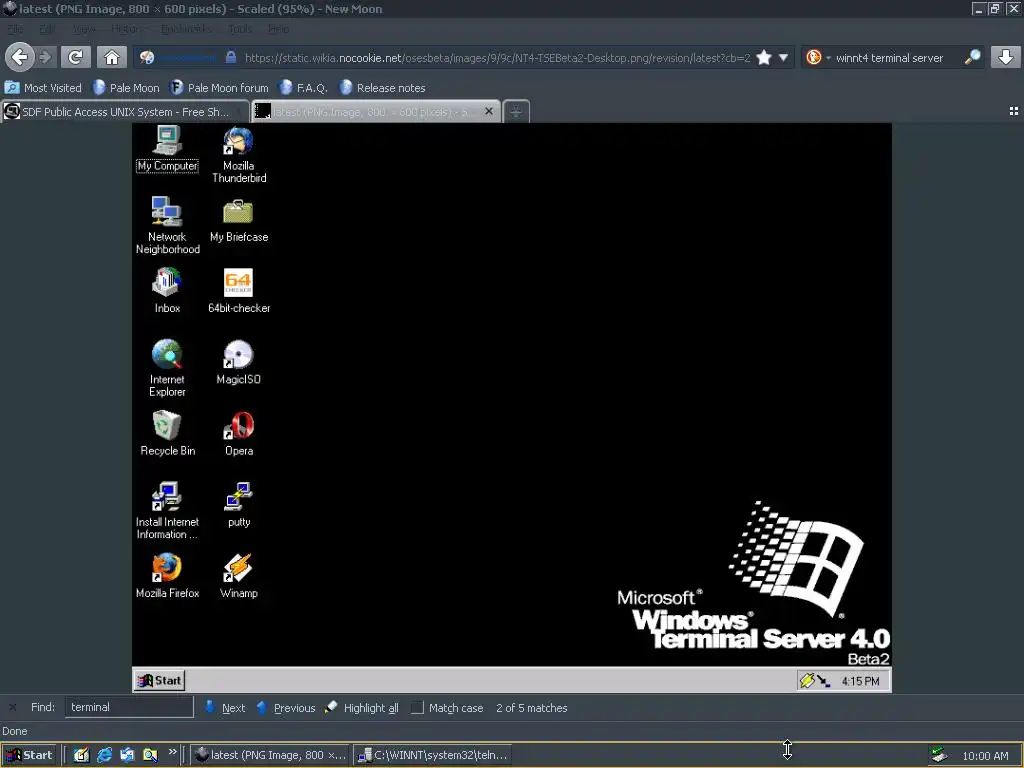Viewport: 1024px width, 768px height.
Task: Open the F.A.Q. bookmark
Action: (304, 88)
